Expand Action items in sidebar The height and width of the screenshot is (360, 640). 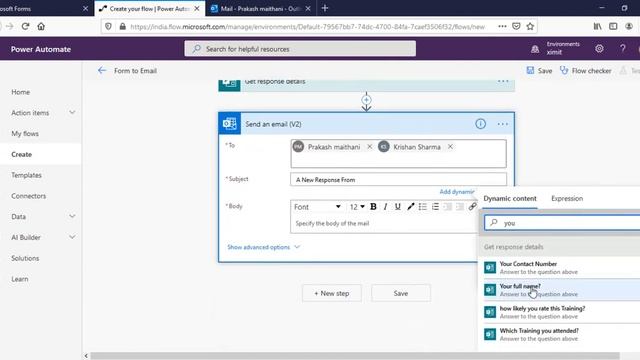tap(72, 112)
